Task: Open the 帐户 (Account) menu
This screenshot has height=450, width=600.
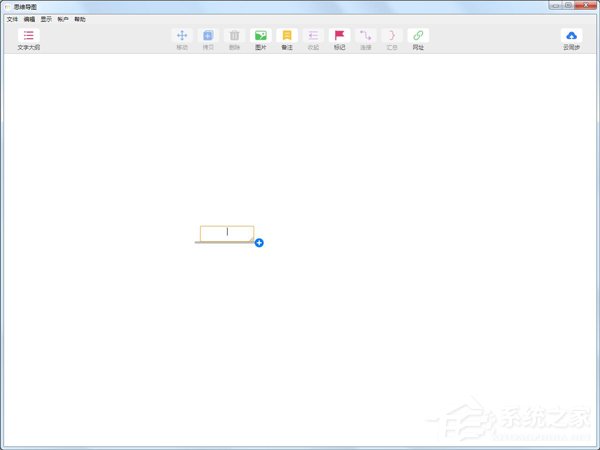Action: tap(63, 19)
